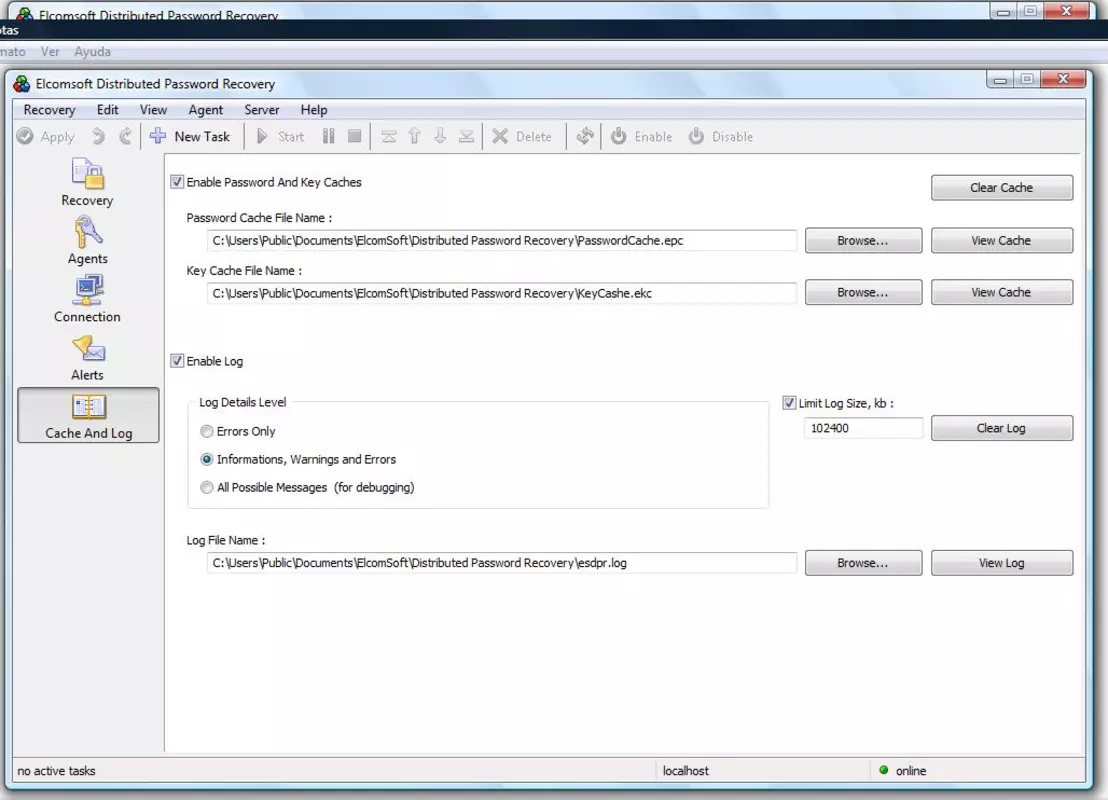
Task: Open the Connection section in the sidebar
Action: click(88, 299)
